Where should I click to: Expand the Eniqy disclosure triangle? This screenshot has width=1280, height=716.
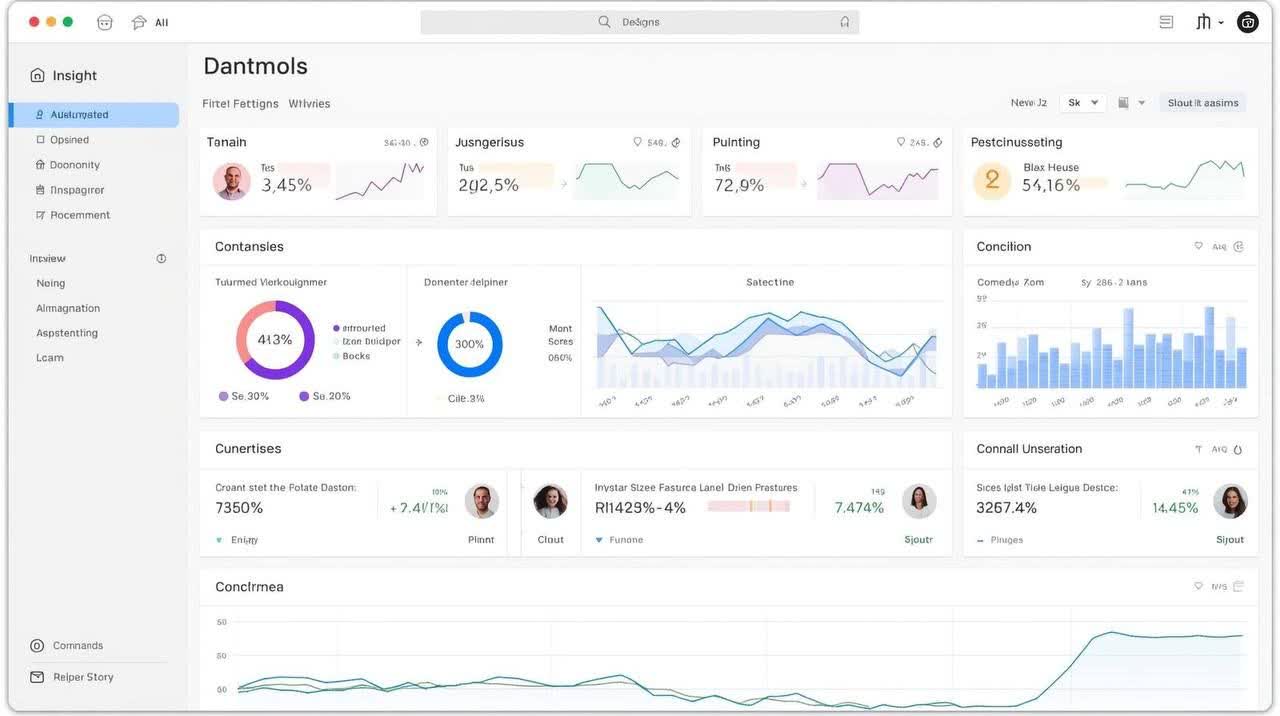(x=219, y=540)
